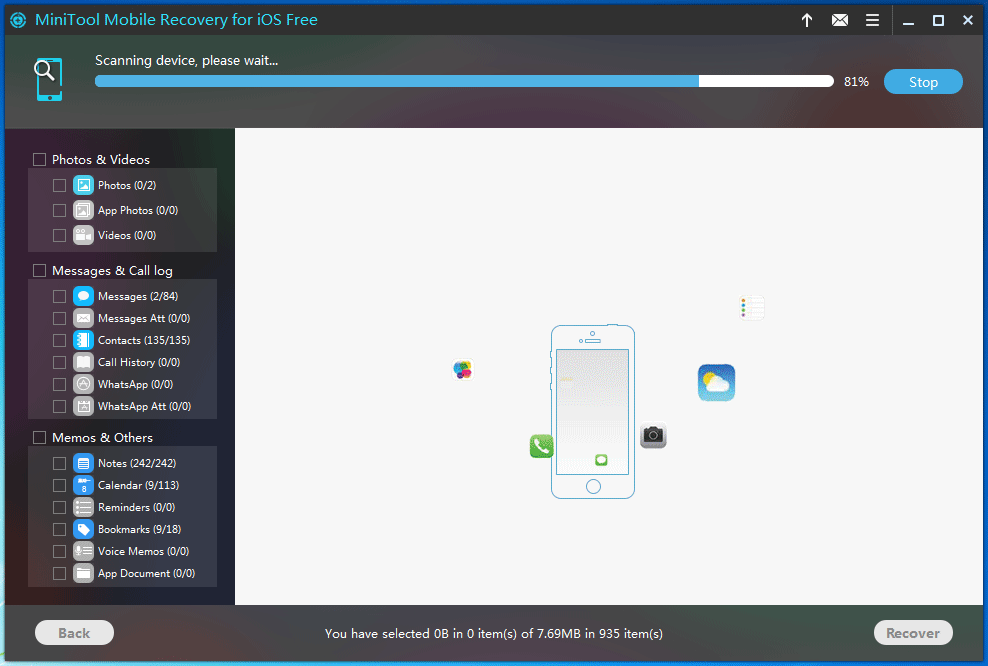Click the App Document folder icon

[x=83, y=573]
